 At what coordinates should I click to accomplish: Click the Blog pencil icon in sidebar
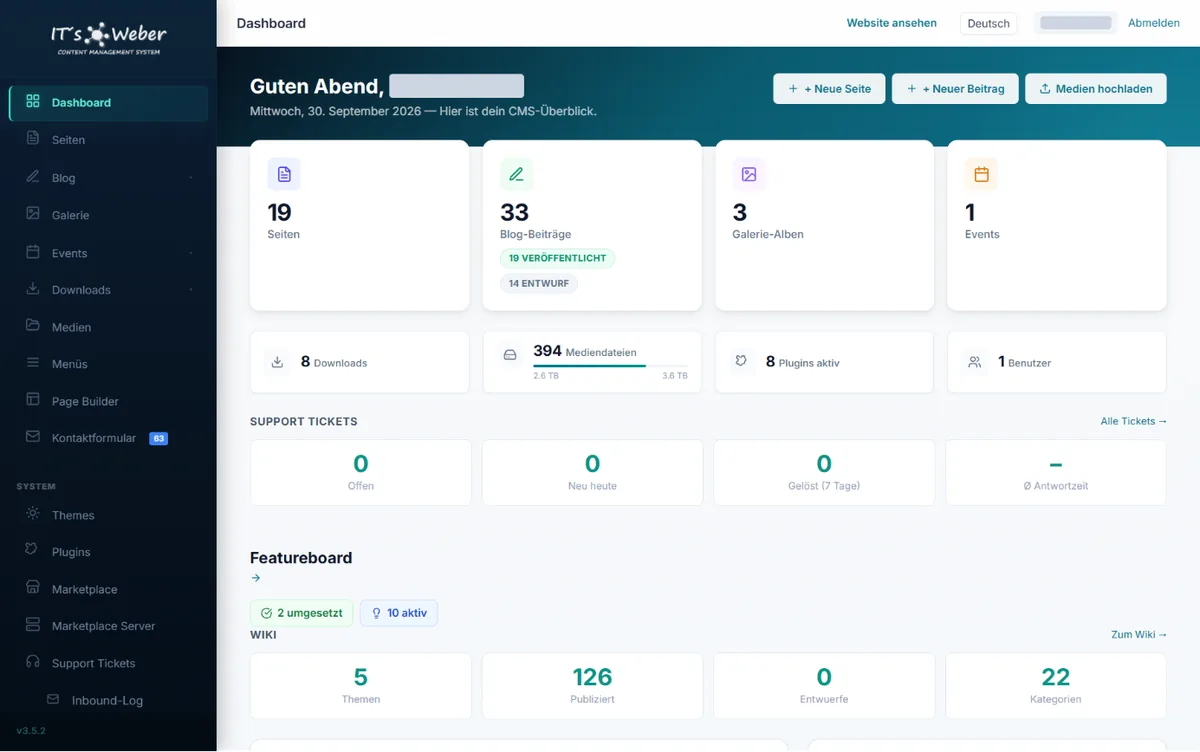tap(33, 177)
